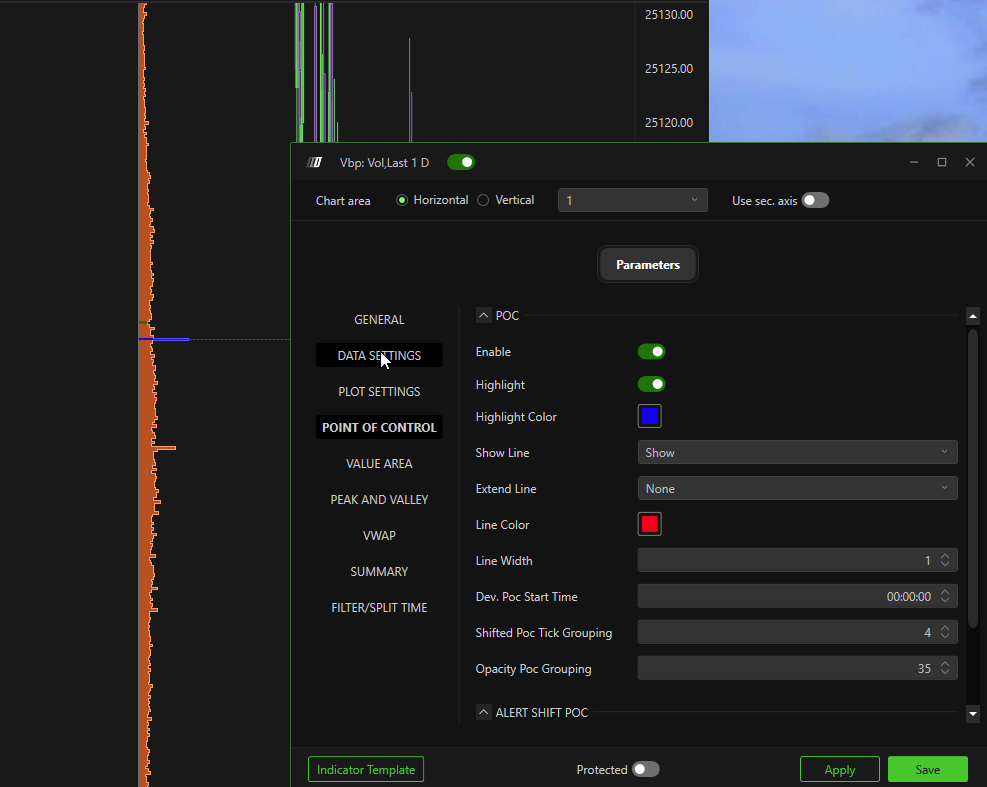Image resolution: width=987 pixels, height=787 pixels.
Task: Click the Parameters tab button
Action: (x=648, y=264)
